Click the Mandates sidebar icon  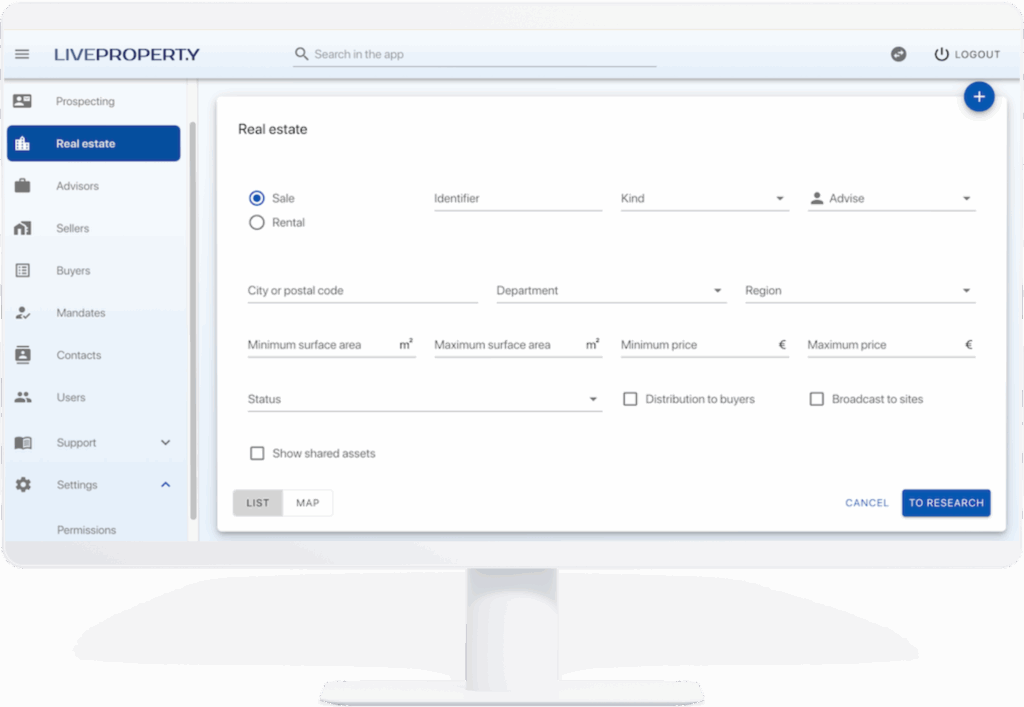(x=23, y=313)
